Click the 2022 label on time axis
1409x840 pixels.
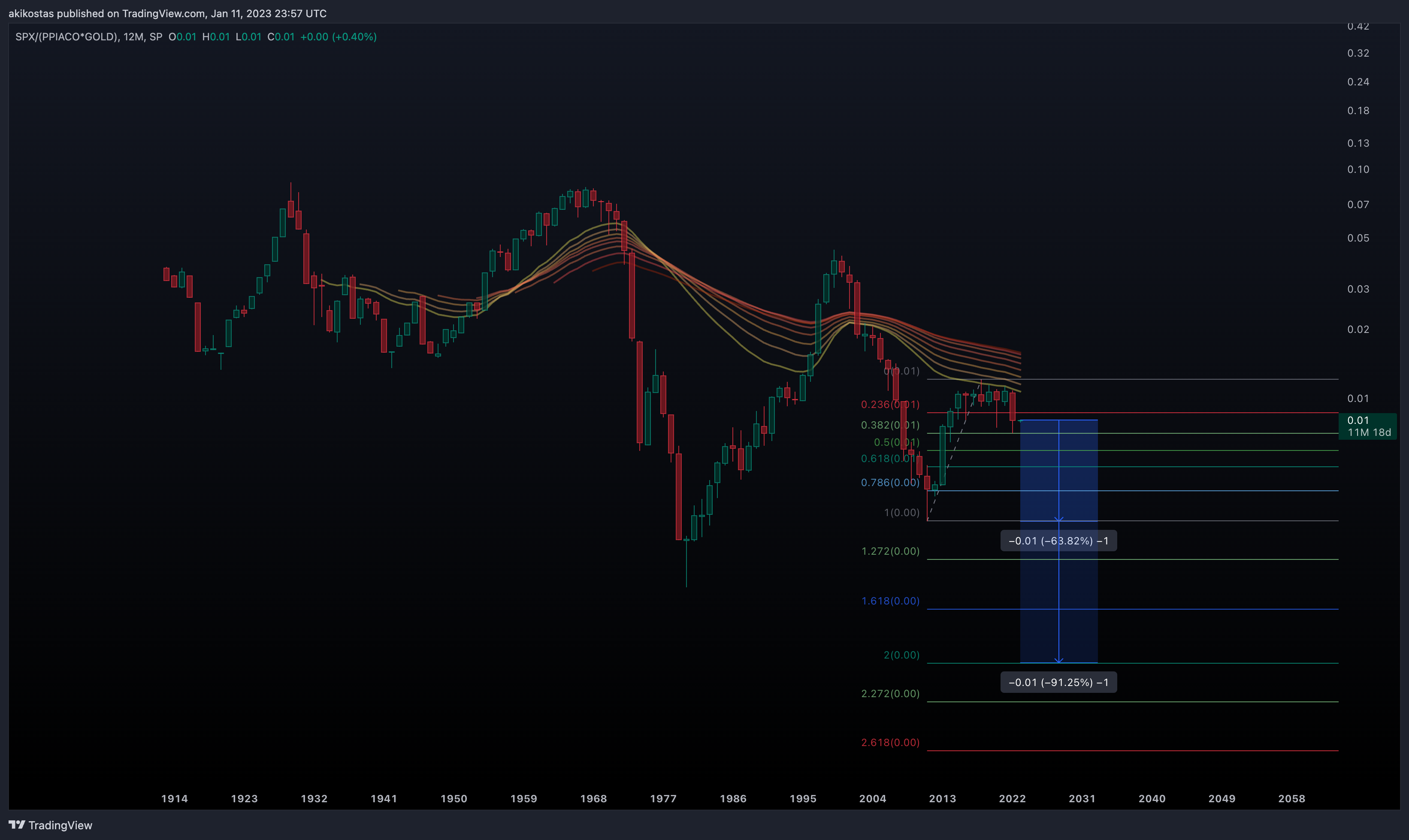click(1012, 799)
